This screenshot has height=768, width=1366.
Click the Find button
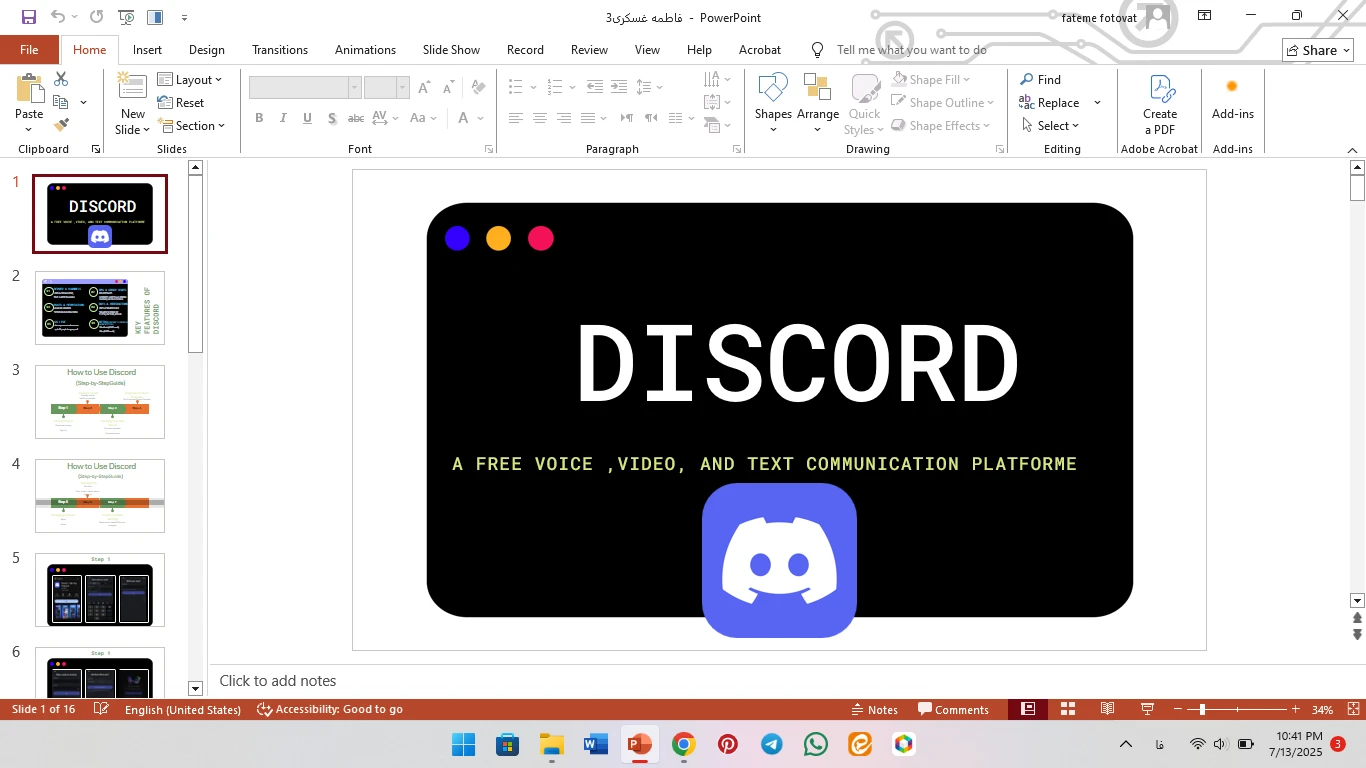tap(1040, 80)
